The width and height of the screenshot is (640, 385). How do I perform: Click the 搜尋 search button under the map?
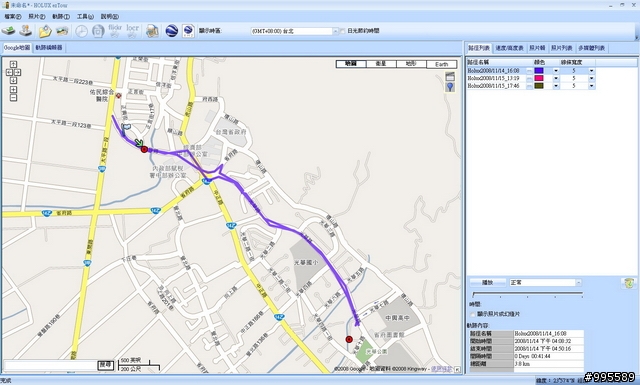click(105, 365)
